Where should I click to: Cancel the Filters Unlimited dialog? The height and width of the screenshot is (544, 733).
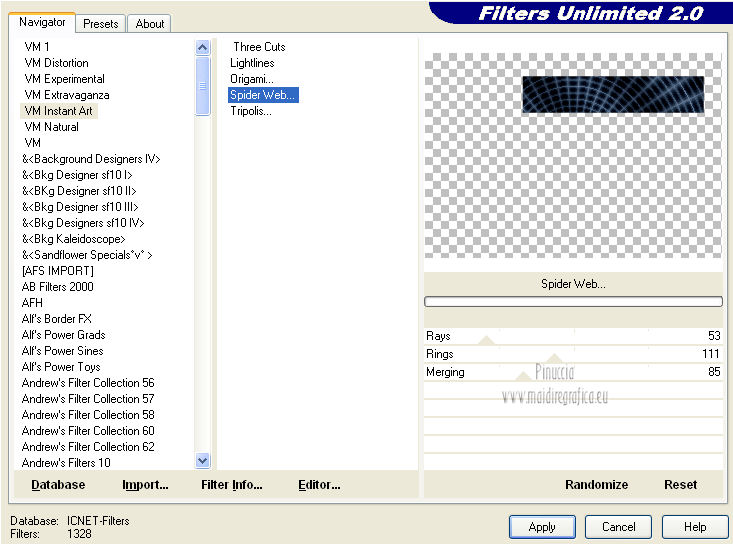coord(618,527)
